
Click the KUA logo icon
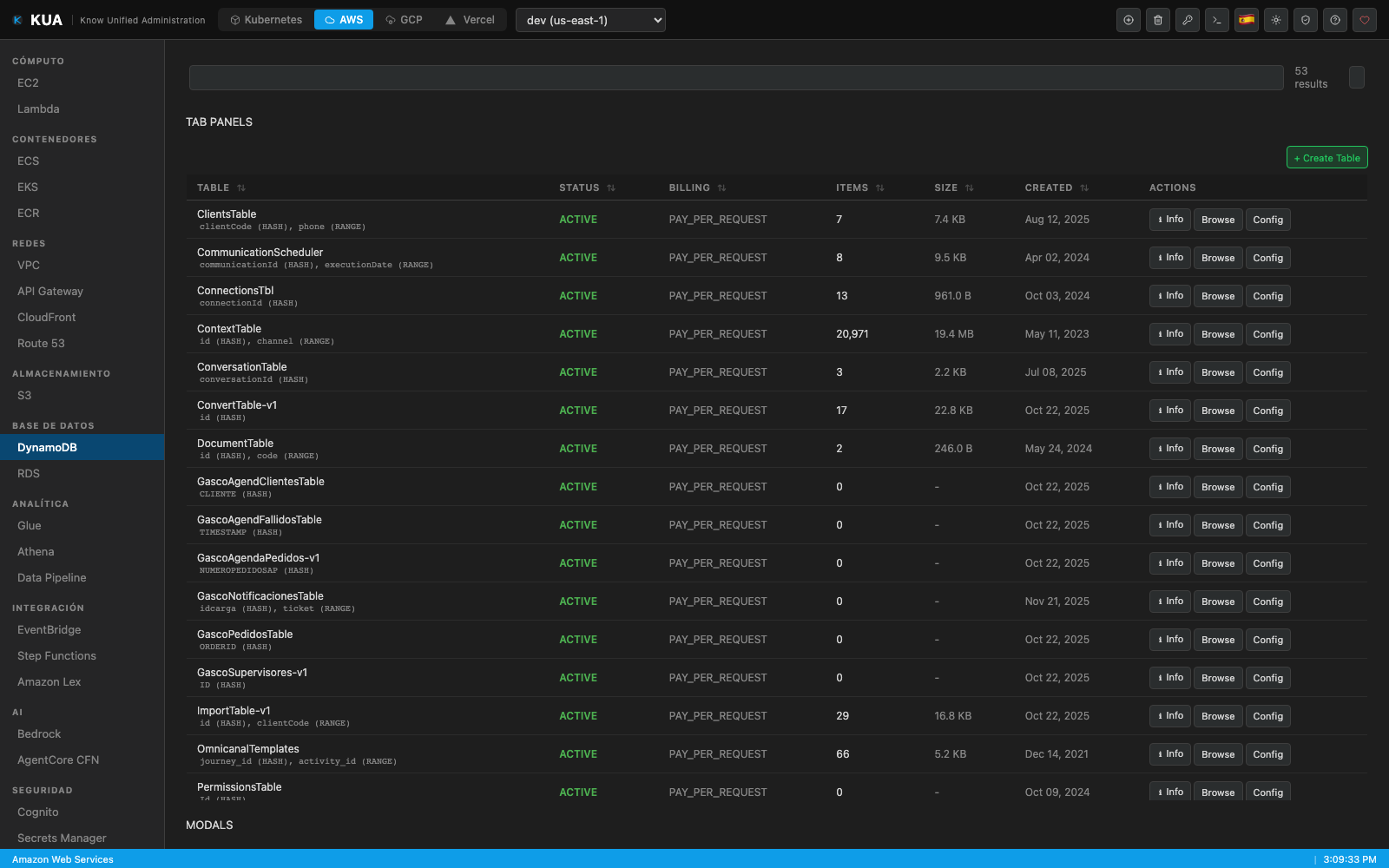pos(17,20)
